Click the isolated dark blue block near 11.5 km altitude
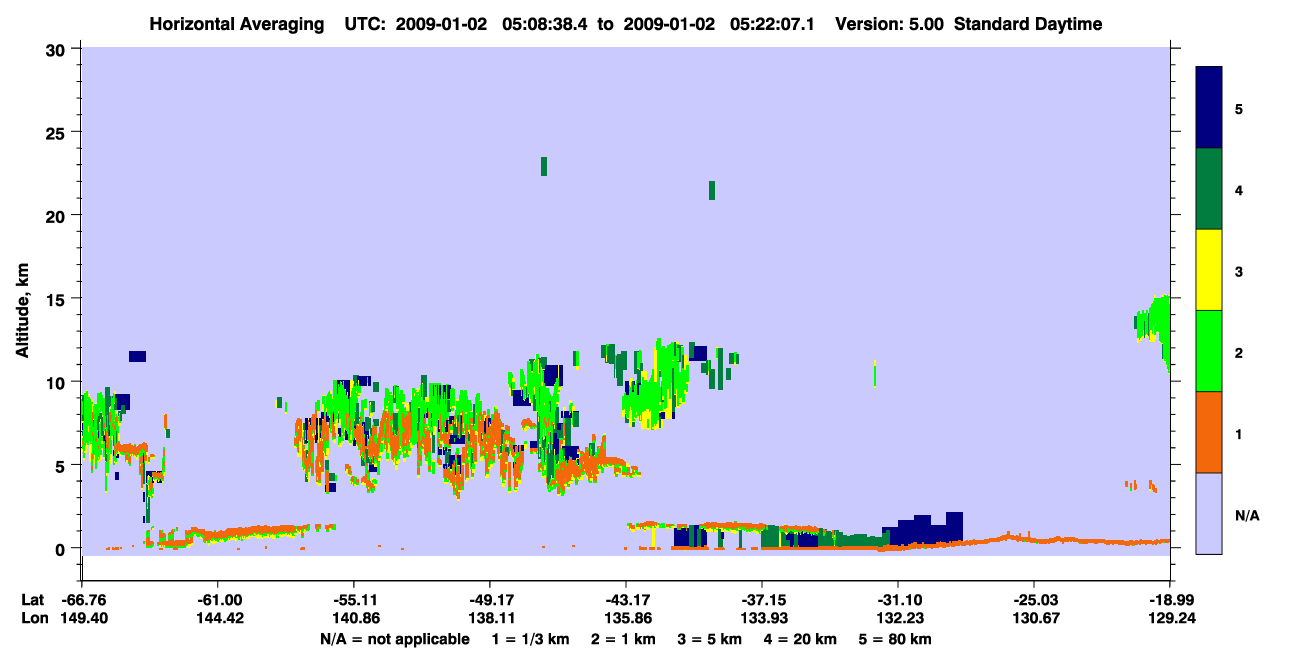 [x=137, y=356]
